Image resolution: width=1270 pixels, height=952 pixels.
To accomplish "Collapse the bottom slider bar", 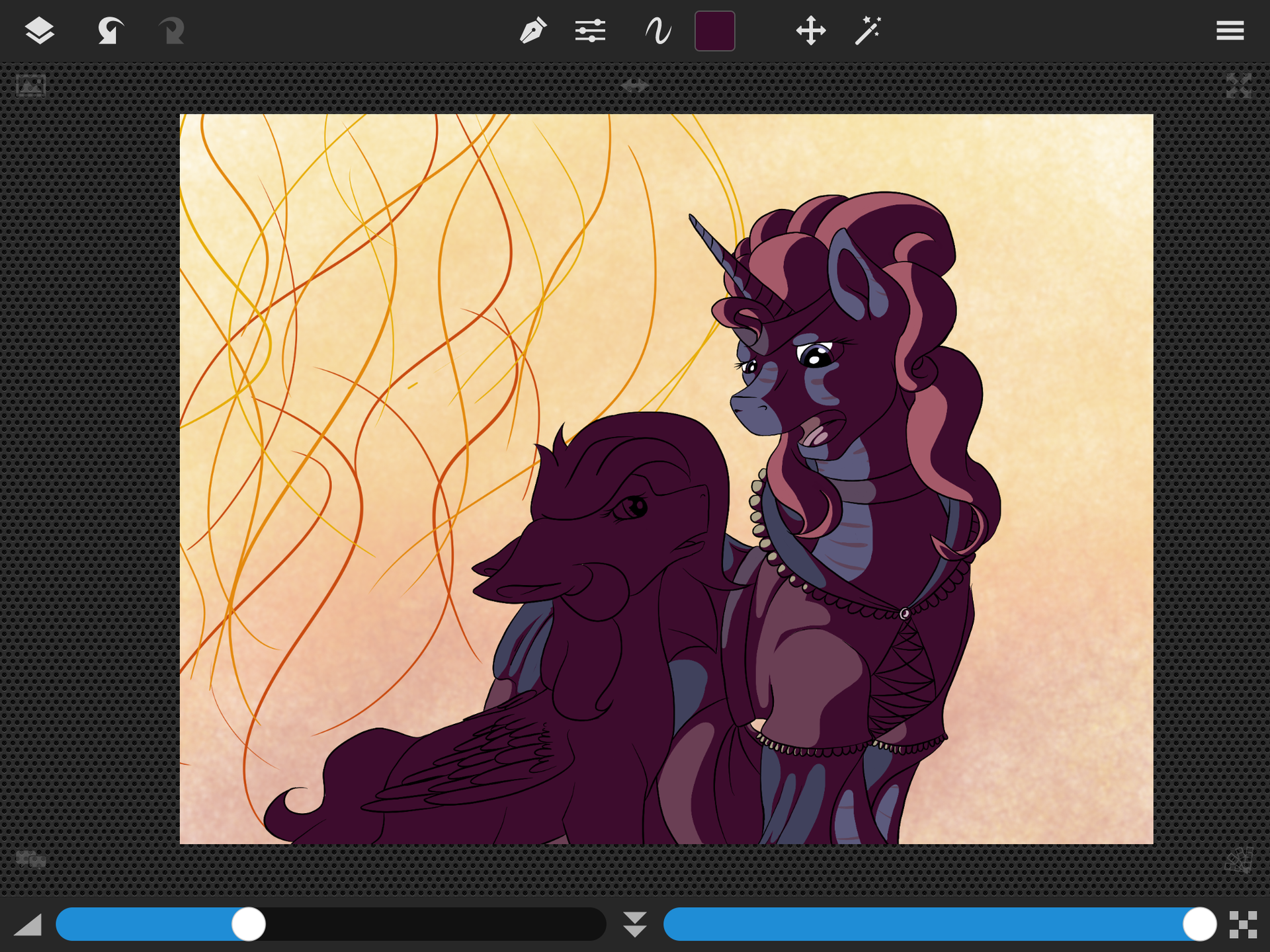I will (x=635, y=924).
